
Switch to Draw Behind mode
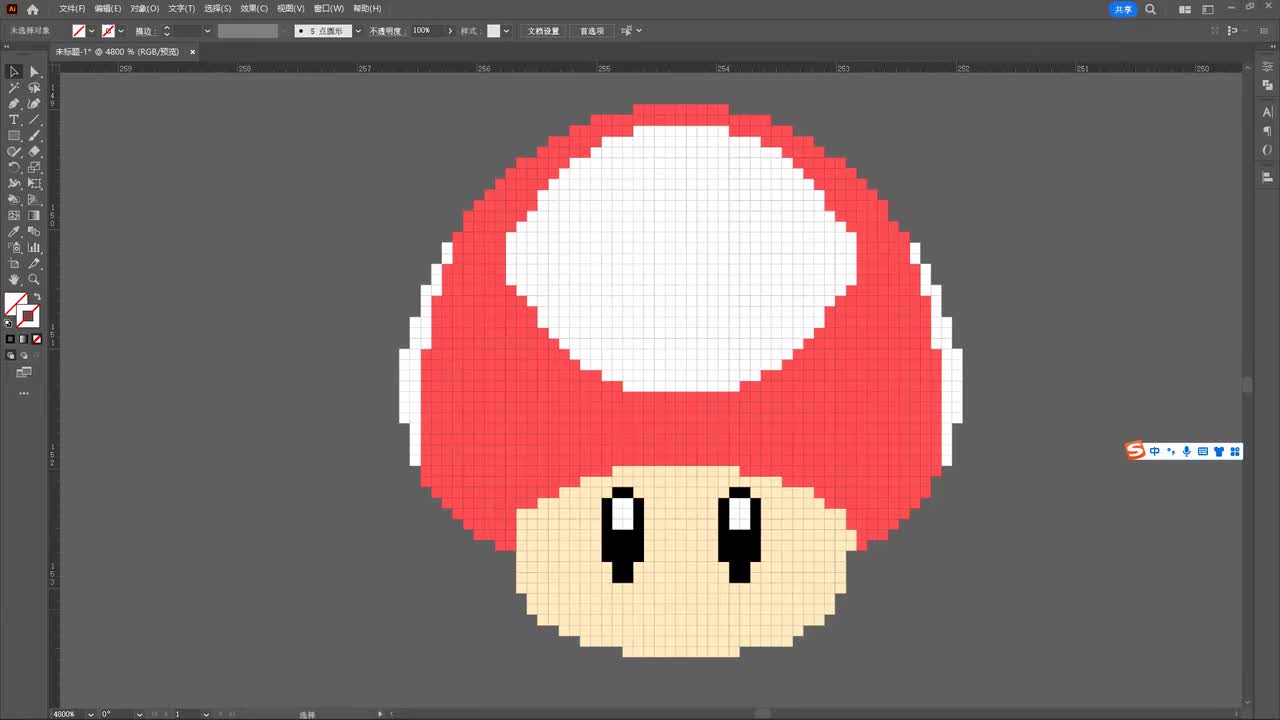(23, 355)
